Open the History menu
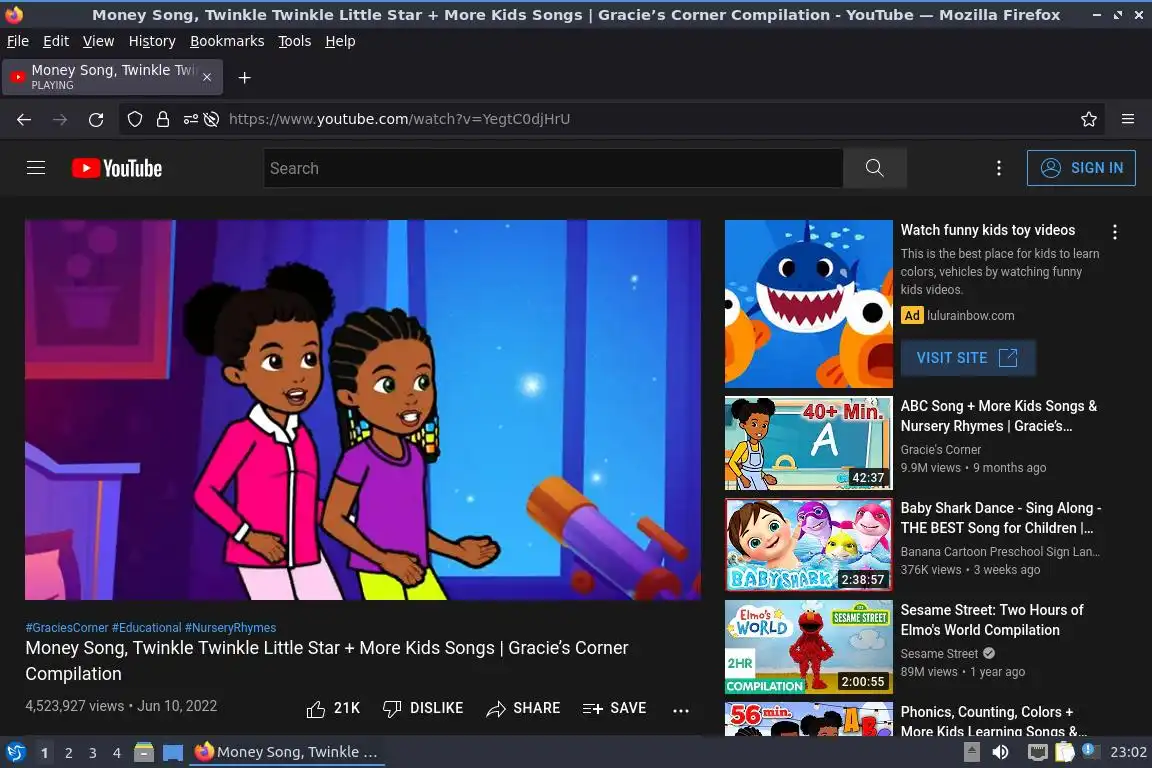The width and height of the screenshot is (1152, 768). tap(152, 41)
